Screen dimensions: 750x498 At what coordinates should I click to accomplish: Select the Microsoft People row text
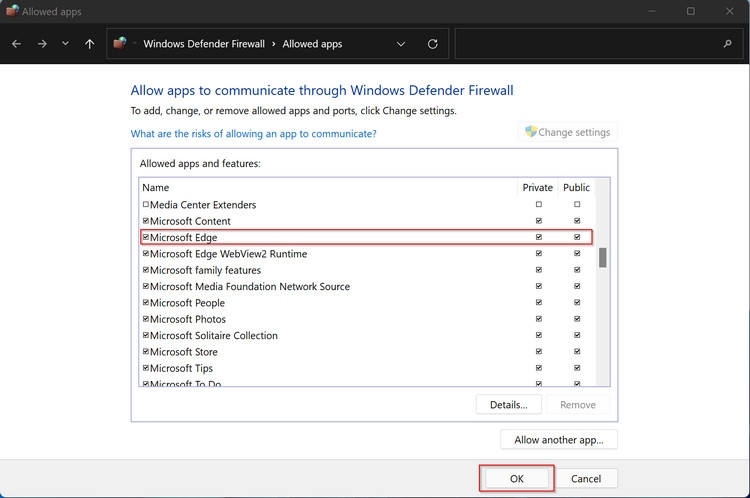pos(188,303)
